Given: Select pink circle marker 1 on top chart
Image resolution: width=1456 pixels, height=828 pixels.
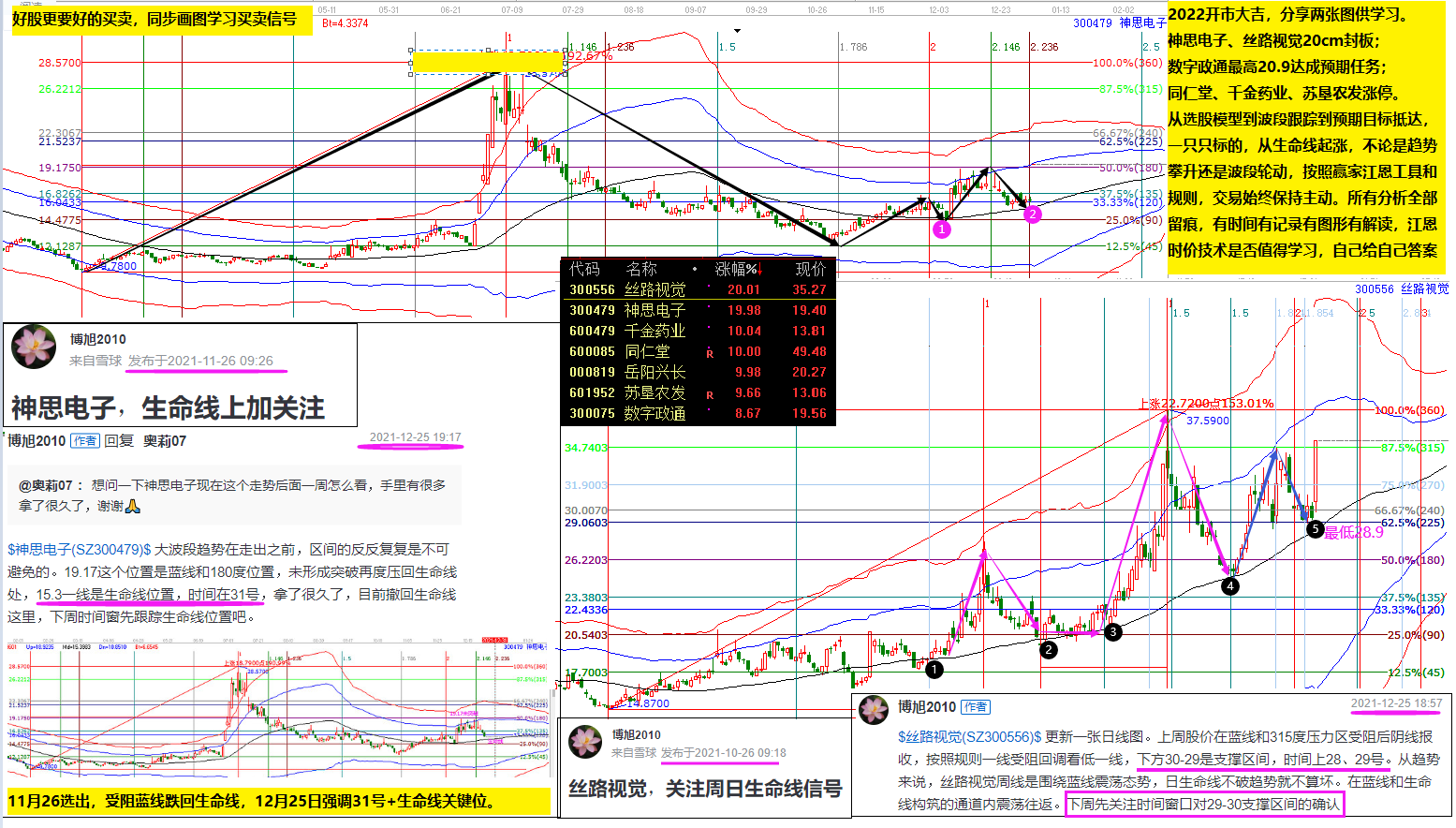Looking at the screenshot, I should tap(942, 229).
